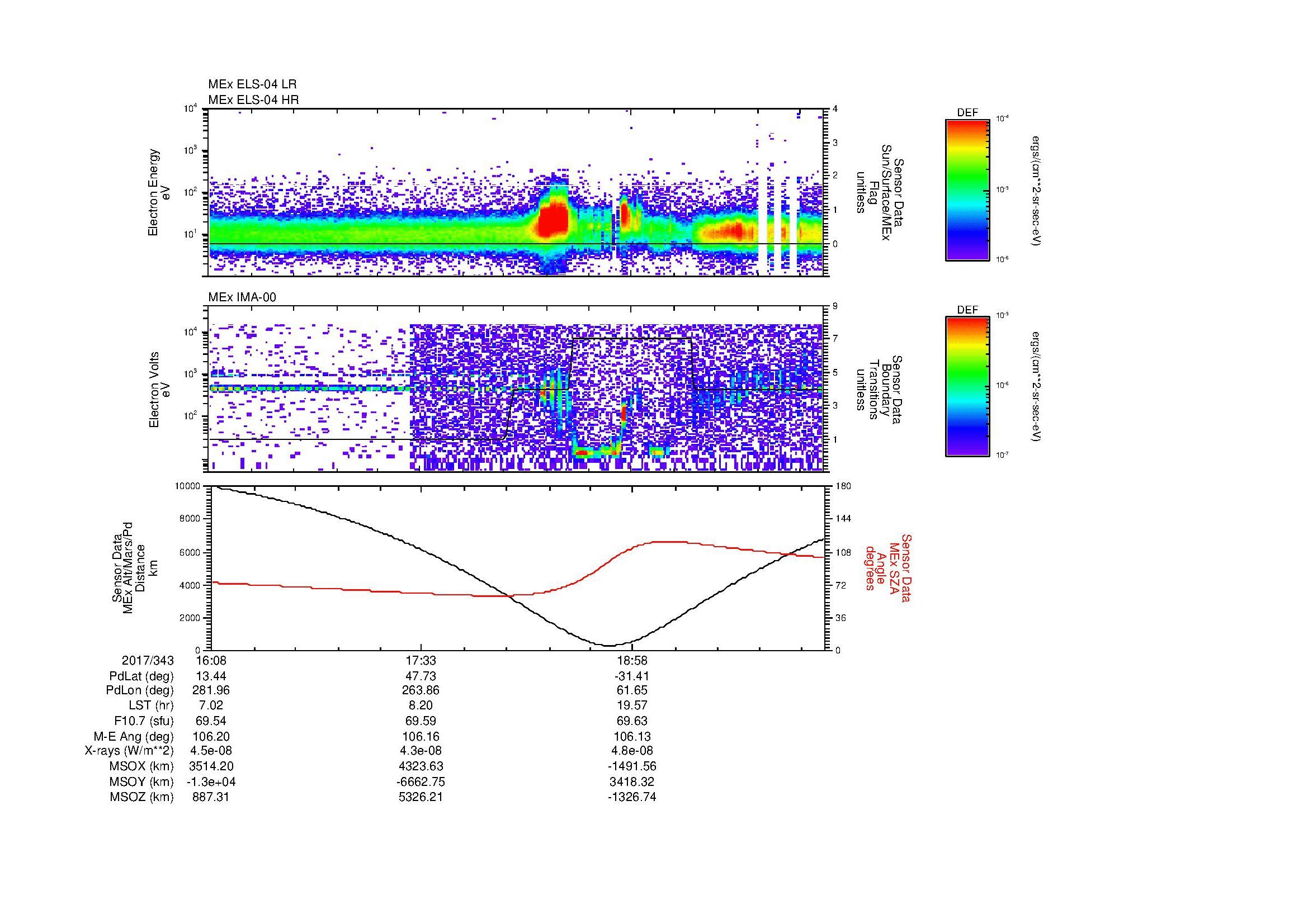Click the PdLon value 263.86

tap(421, 690)
